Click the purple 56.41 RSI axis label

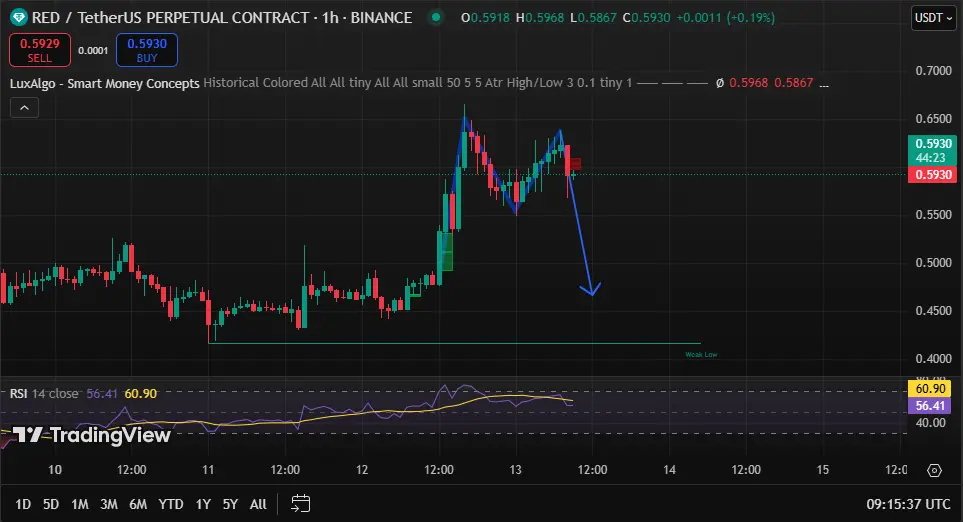click(x=929, y=405)
